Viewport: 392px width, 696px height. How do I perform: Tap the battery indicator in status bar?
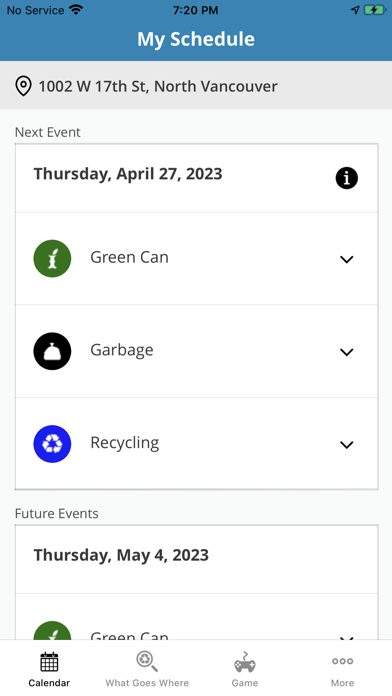tap(375, 10)
